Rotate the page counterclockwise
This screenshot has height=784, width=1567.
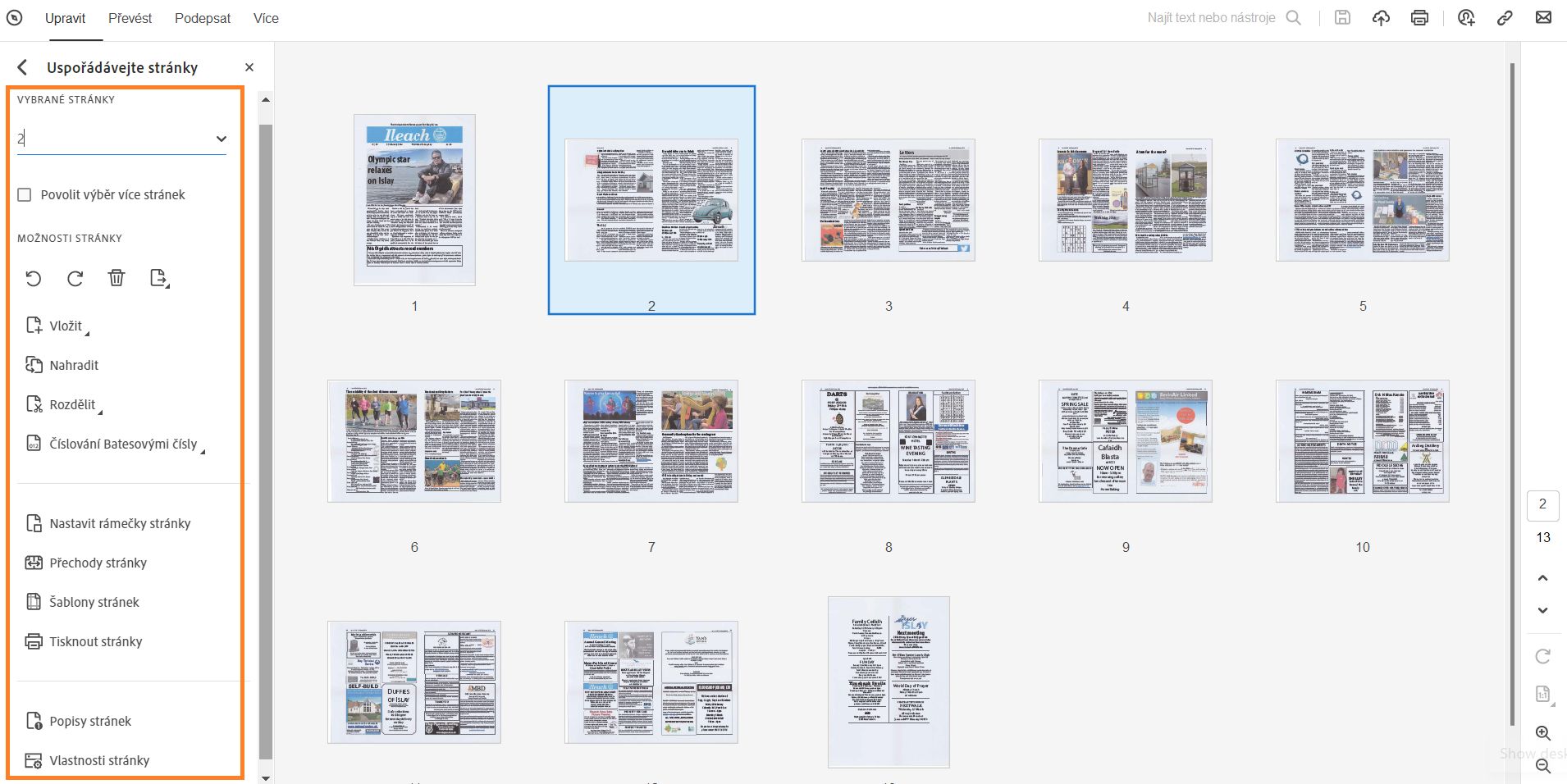pyautogui.click(x=34, y=279)
